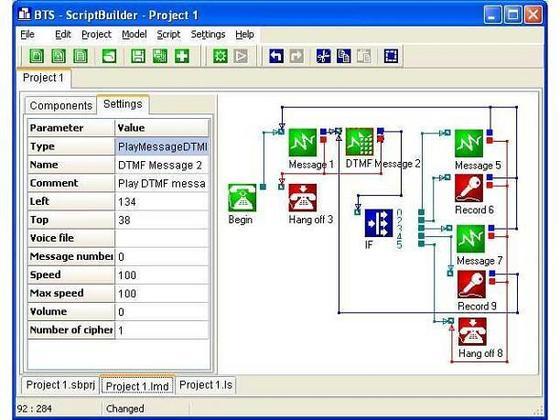Select the blue IF branch node
Screen dimensions: 560x420
(379, 224)
